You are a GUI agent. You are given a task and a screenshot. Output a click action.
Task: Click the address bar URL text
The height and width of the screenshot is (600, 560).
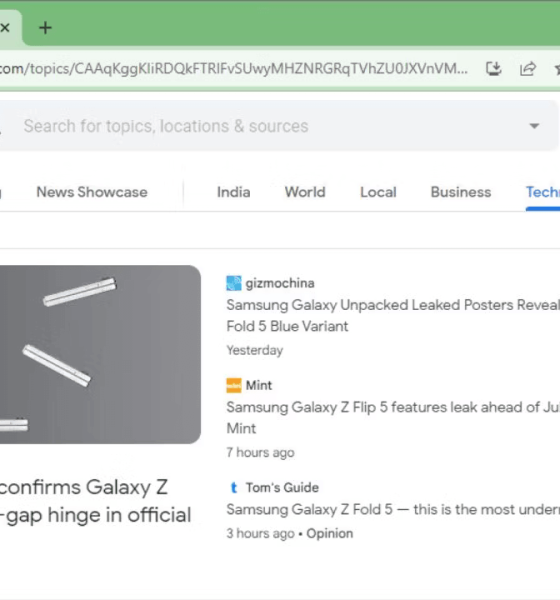pyautogui.click(x=233, y=69)
